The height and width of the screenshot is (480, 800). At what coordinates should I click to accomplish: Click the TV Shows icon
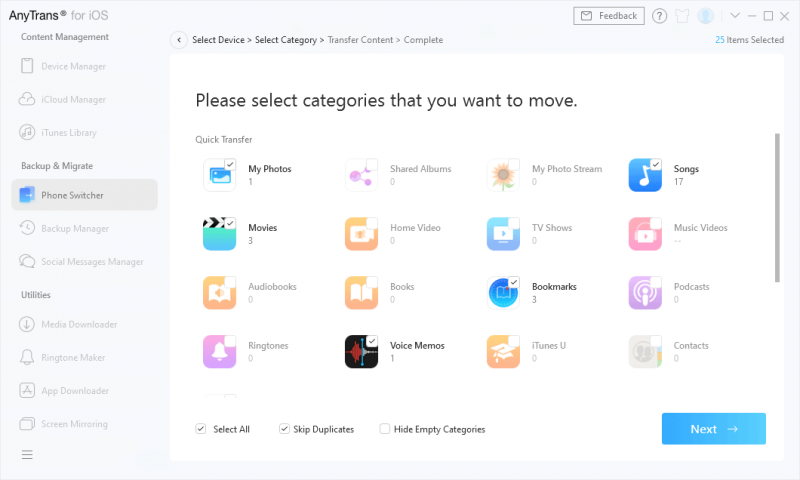(503, 234)
